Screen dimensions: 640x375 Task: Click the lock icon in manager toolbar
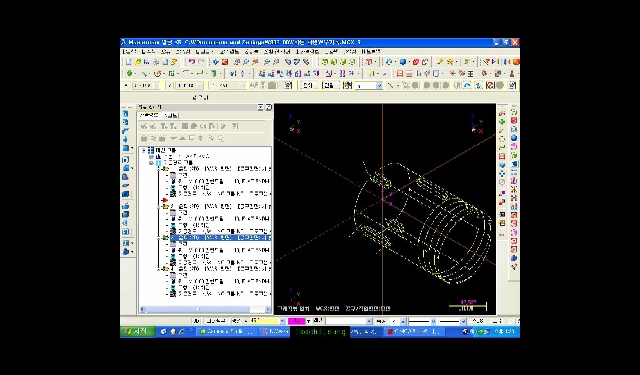coord(144,138)
